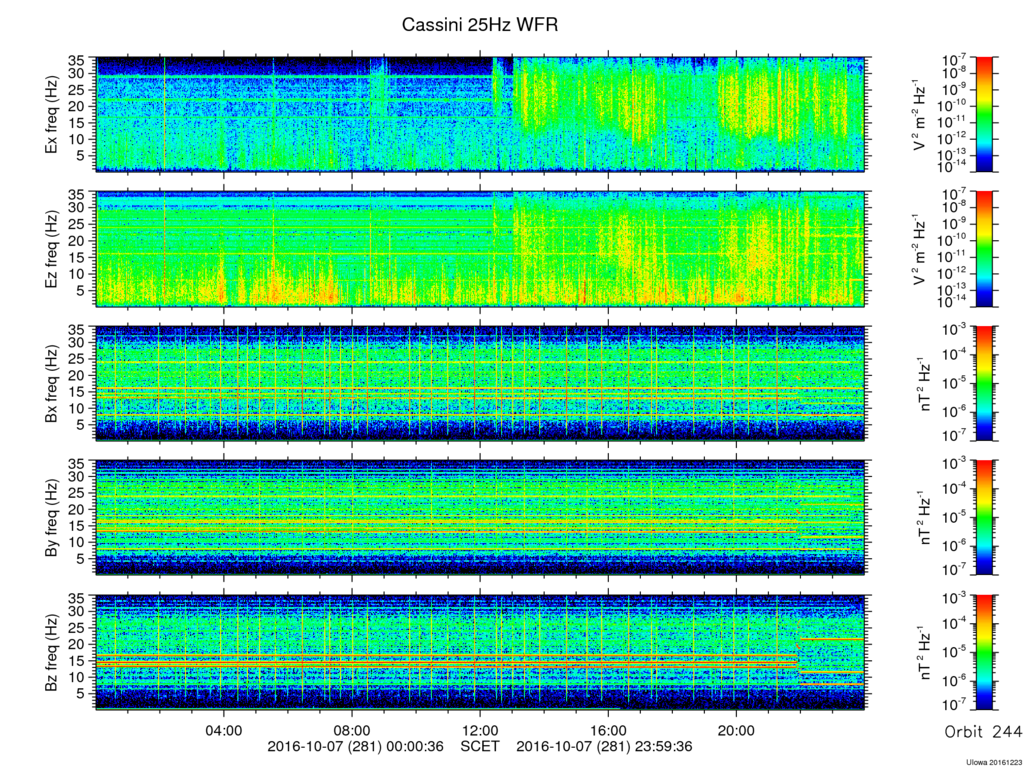
Task: Select the Bx freq (Hz) axis label
Action: coord(52,384)
